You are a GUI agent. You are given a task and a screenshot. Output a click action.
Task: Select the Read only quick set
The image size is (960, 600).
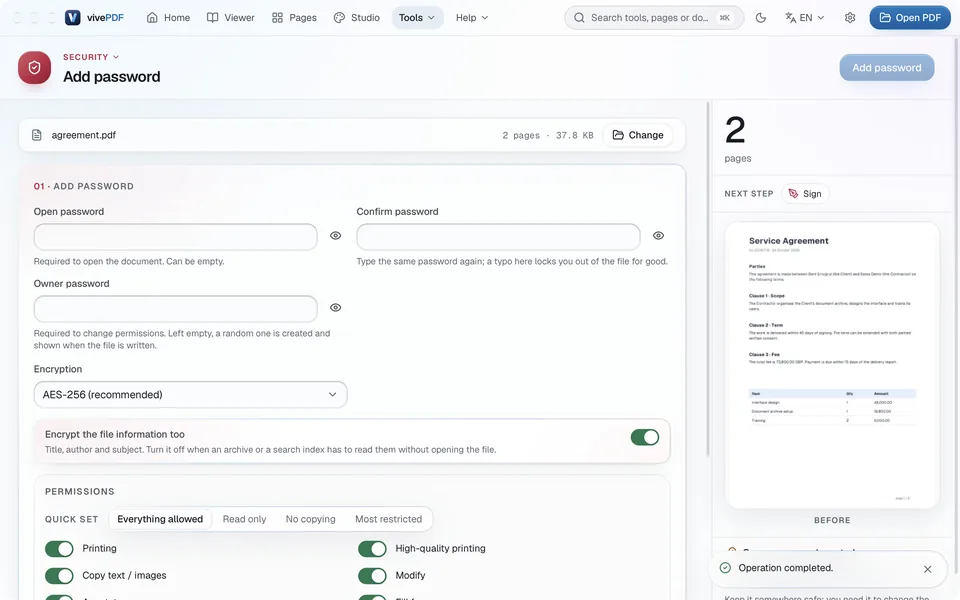tap(244, 519)
